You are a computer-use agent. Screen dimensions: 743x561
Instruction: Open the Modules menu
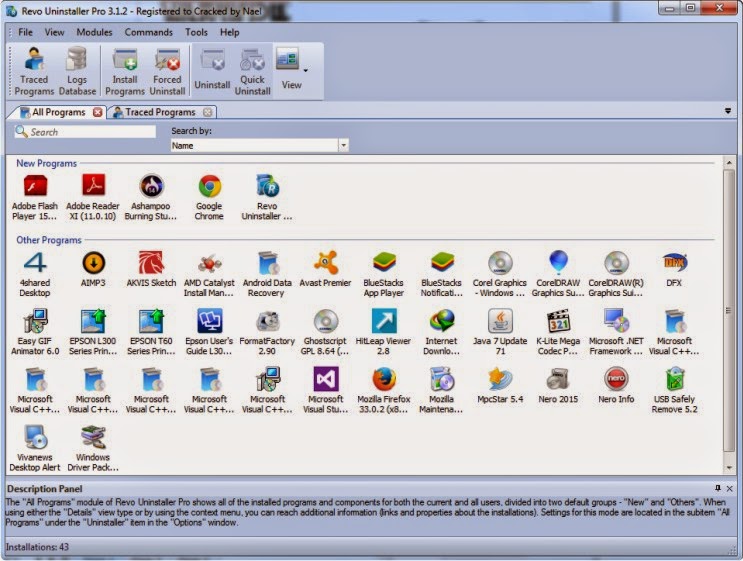tap(94, 32)
